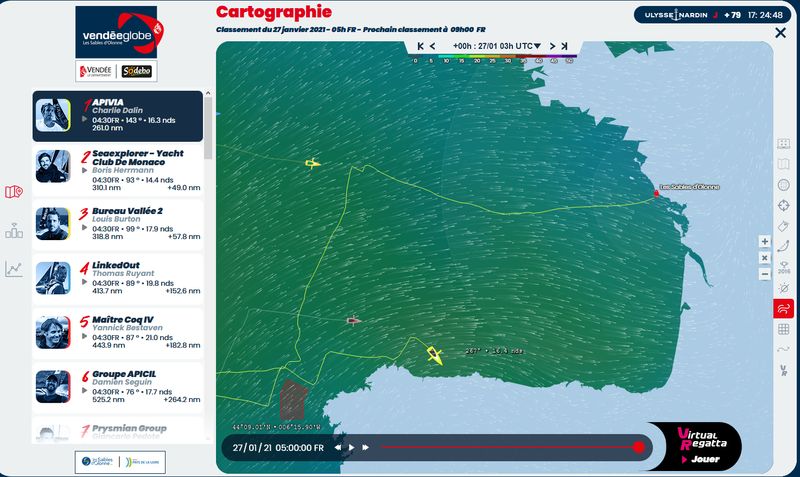Fast-forward the race timeline
800x477 pixels.
[x=365, y=447]
